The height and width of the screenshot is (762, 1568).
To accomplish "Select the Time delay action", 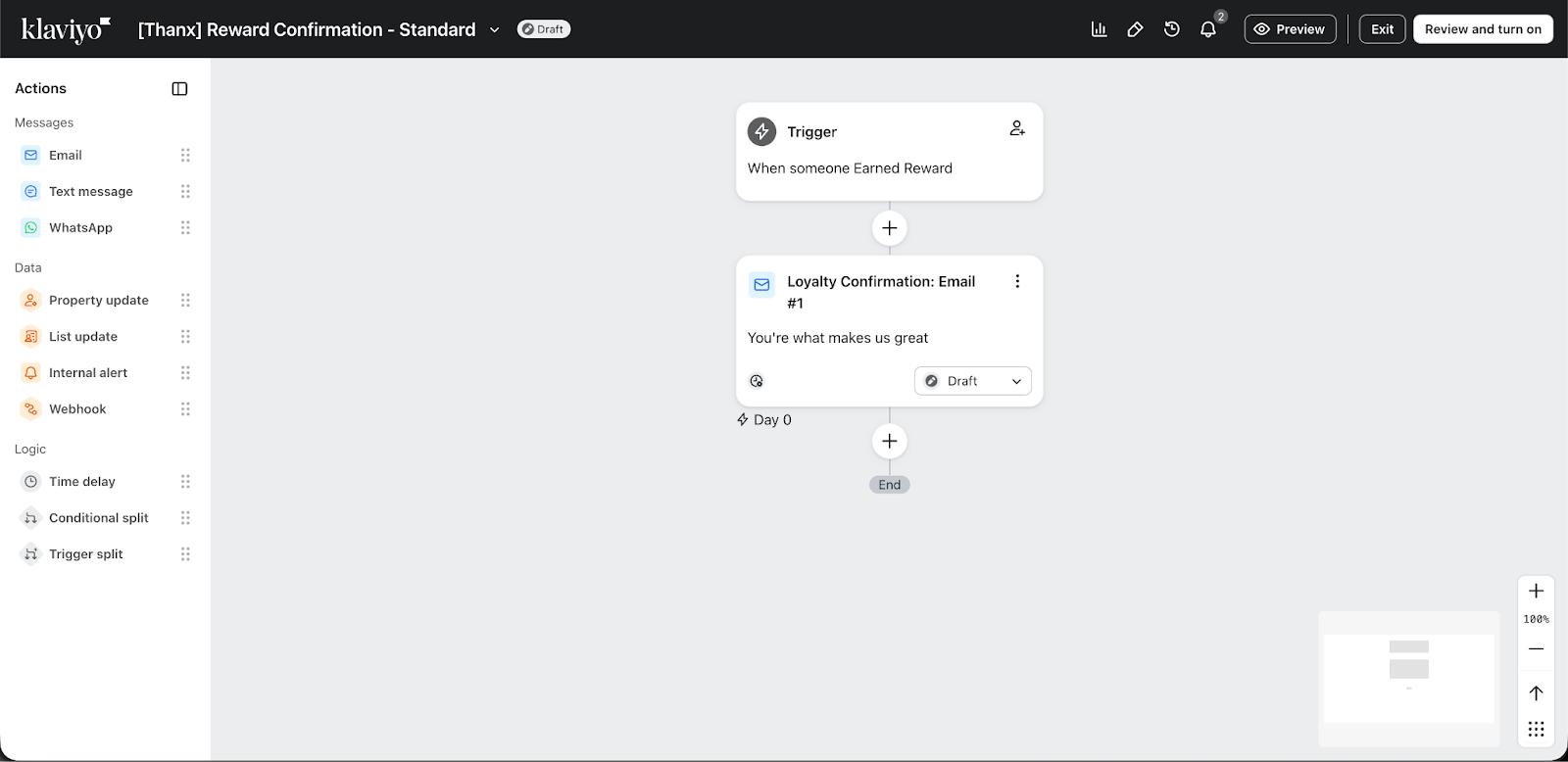I will click(x=82, y=482).
